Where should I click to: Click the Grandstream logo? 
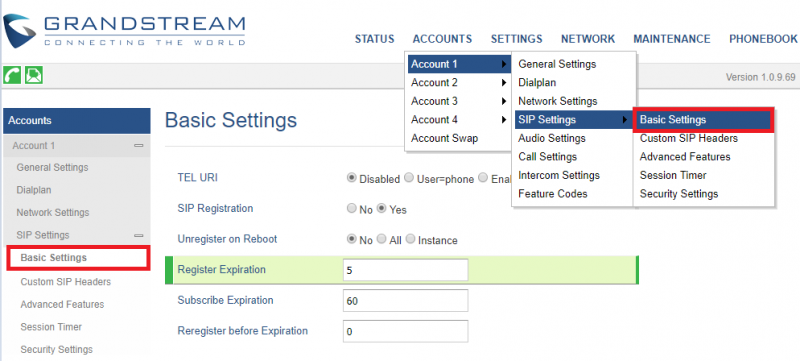[123, 32]
